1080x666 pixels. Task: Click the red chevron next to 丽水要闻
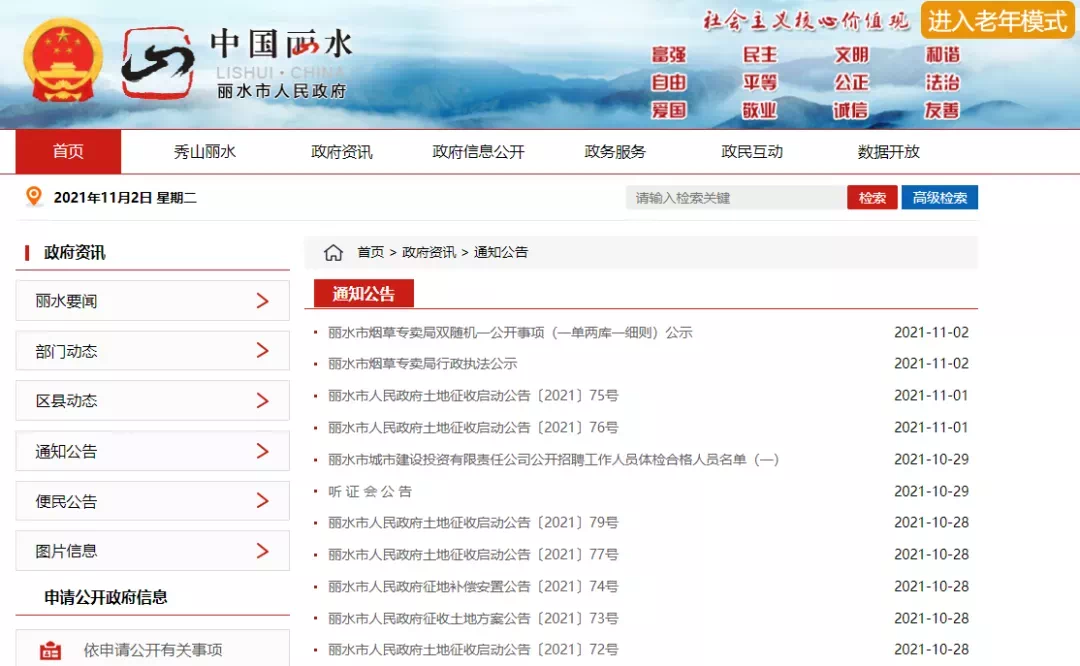click(x=262, y=301)
